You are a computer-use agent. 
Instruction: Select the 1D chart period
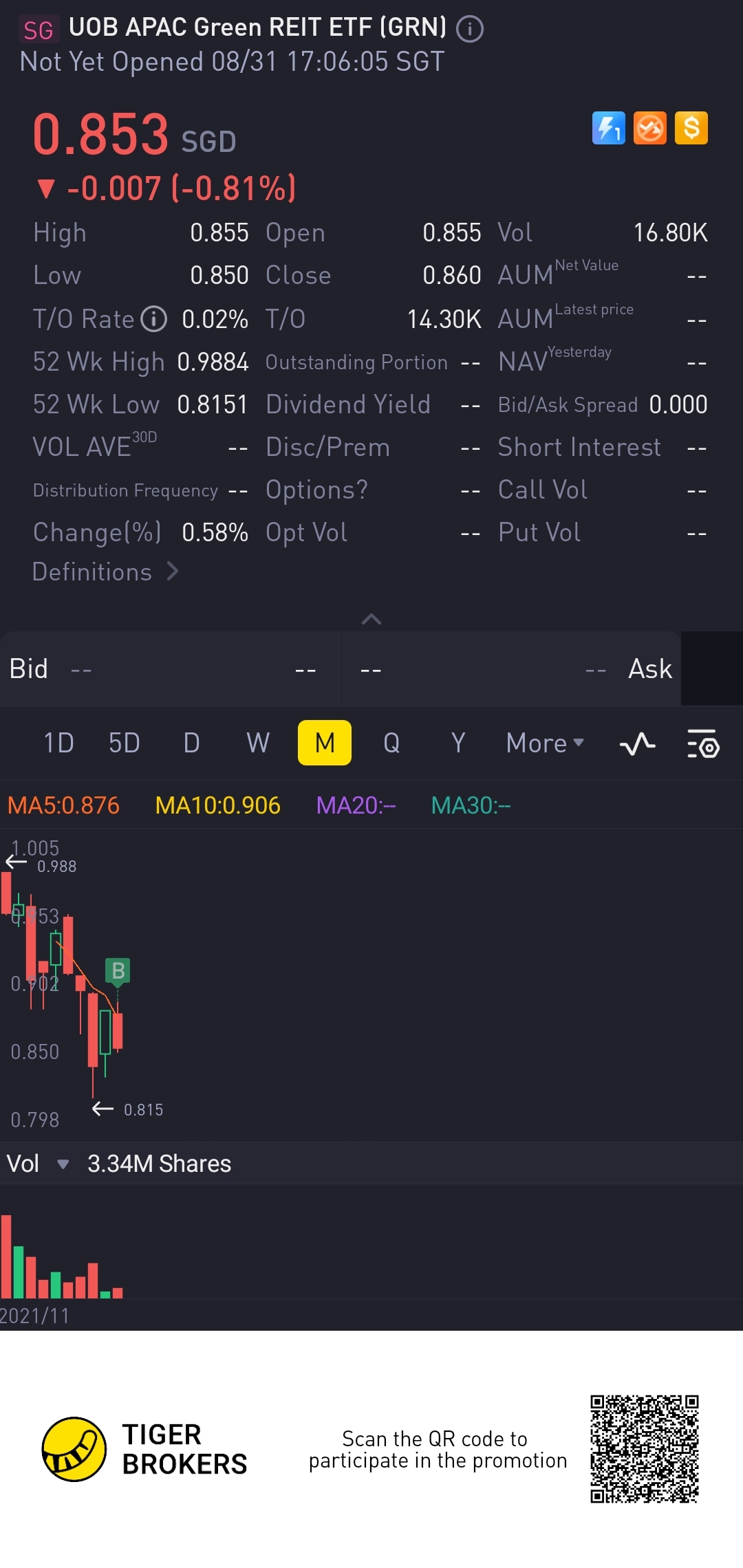coord(58,743)
